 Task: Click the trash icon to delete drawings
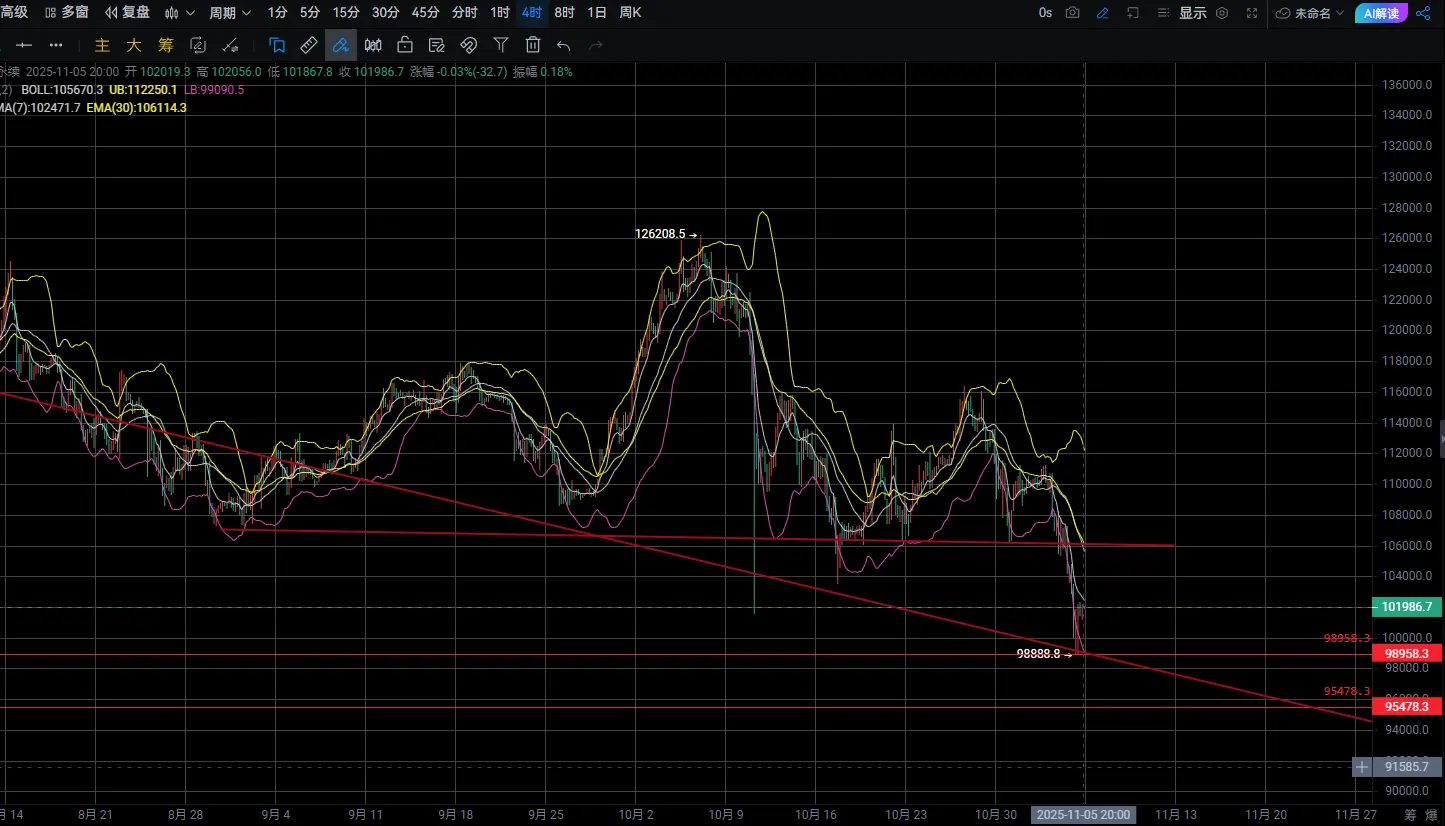point(533,45)
